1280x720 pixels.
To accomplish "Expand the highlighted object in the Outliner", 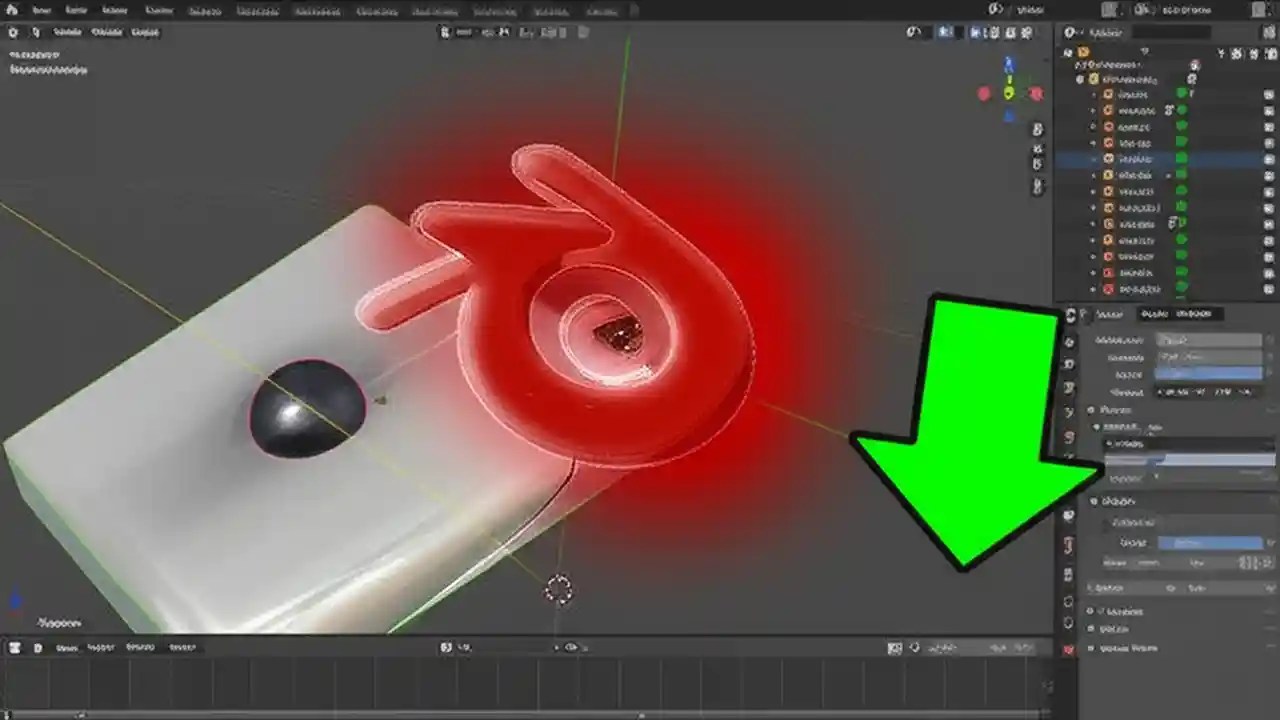I will (1093, 158).
